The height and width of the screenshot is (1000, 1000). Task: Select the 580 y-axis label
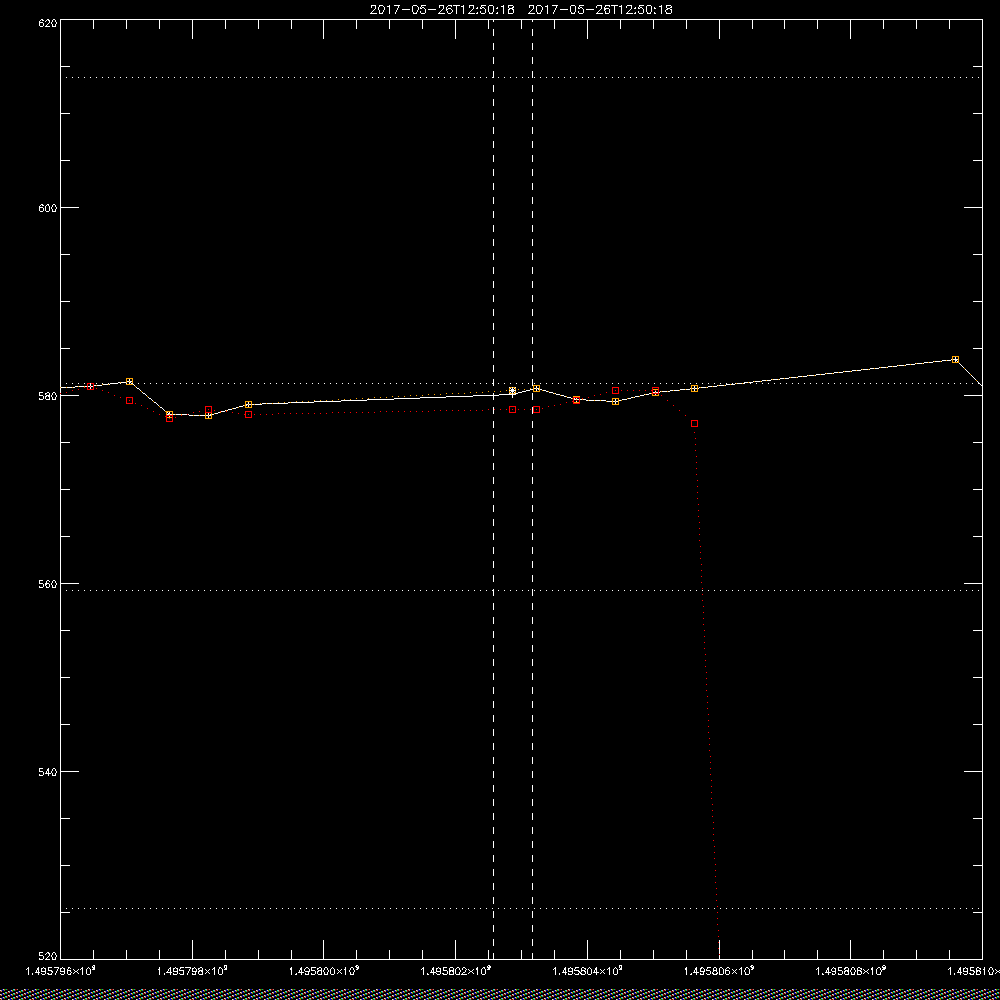coord(49,395)
